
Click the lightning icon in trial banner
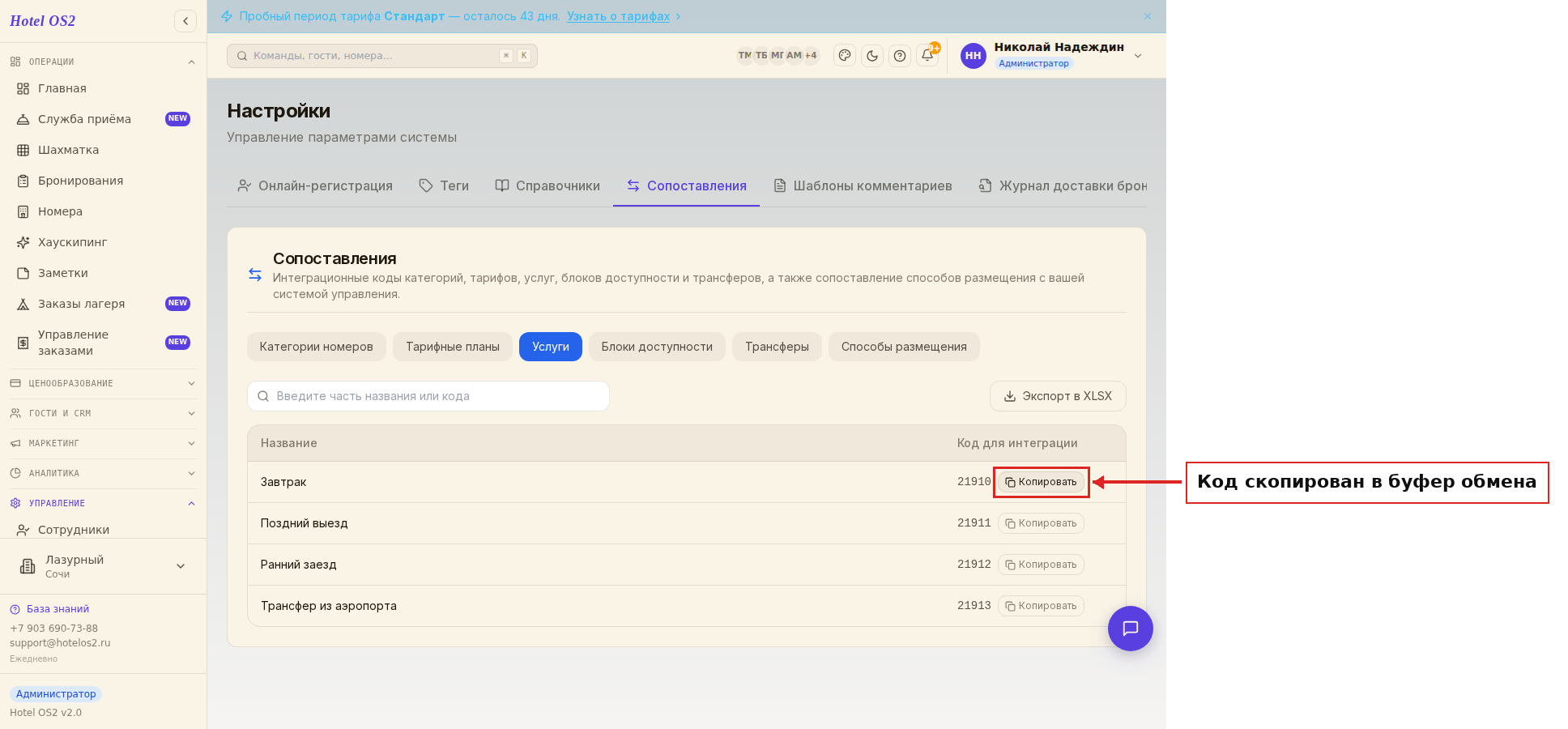227,16
